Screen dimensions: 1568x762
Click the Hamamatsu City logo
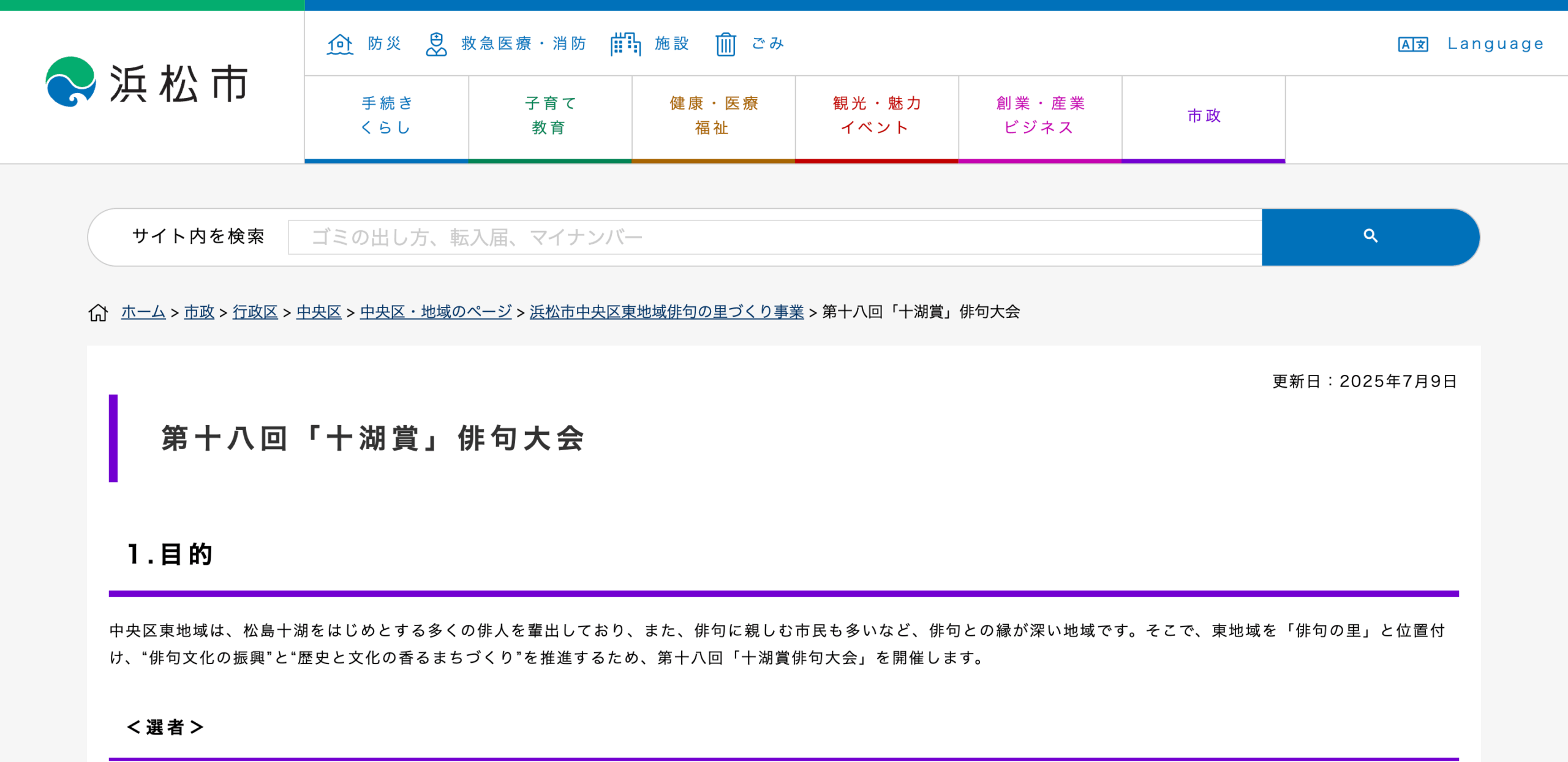[147, 82]
